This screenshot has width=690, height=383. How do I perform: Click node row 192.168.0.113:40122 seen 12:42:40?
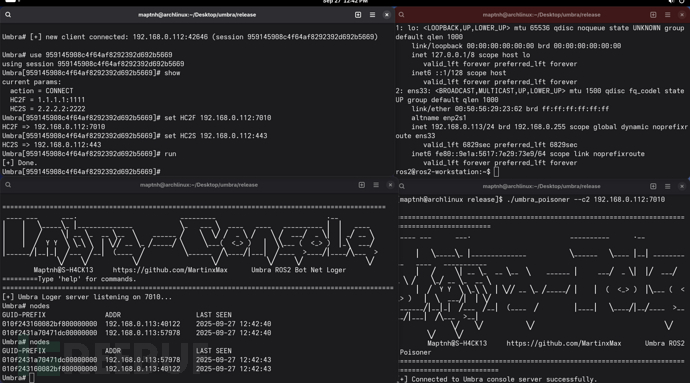[136, 324]
